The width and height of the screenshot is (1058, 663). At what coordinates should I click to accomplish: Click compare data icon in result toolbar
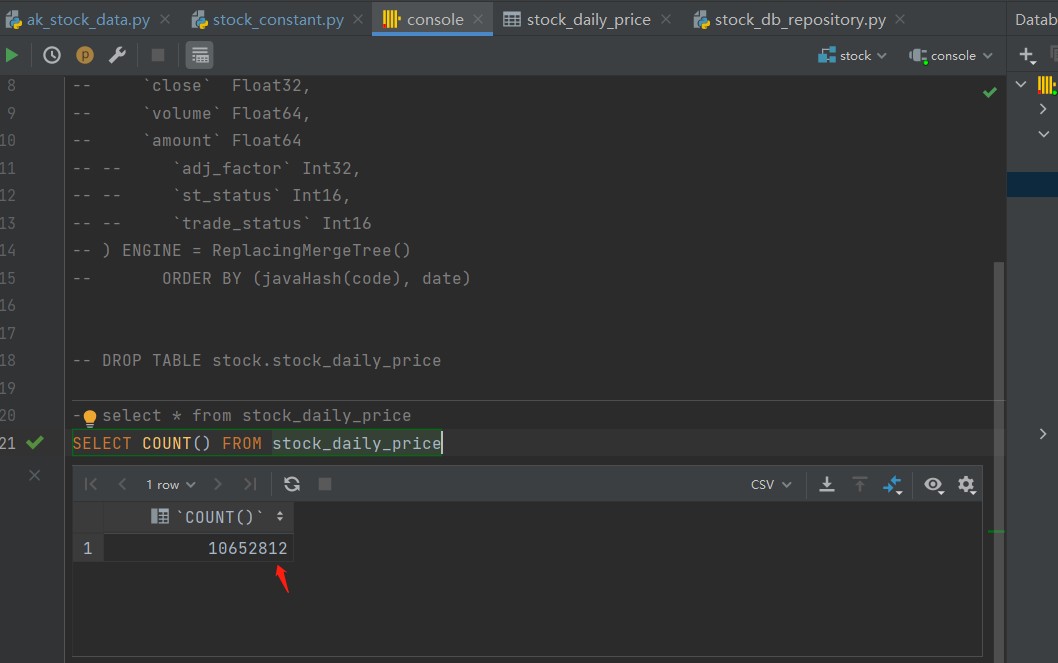(x=893, y=485)
